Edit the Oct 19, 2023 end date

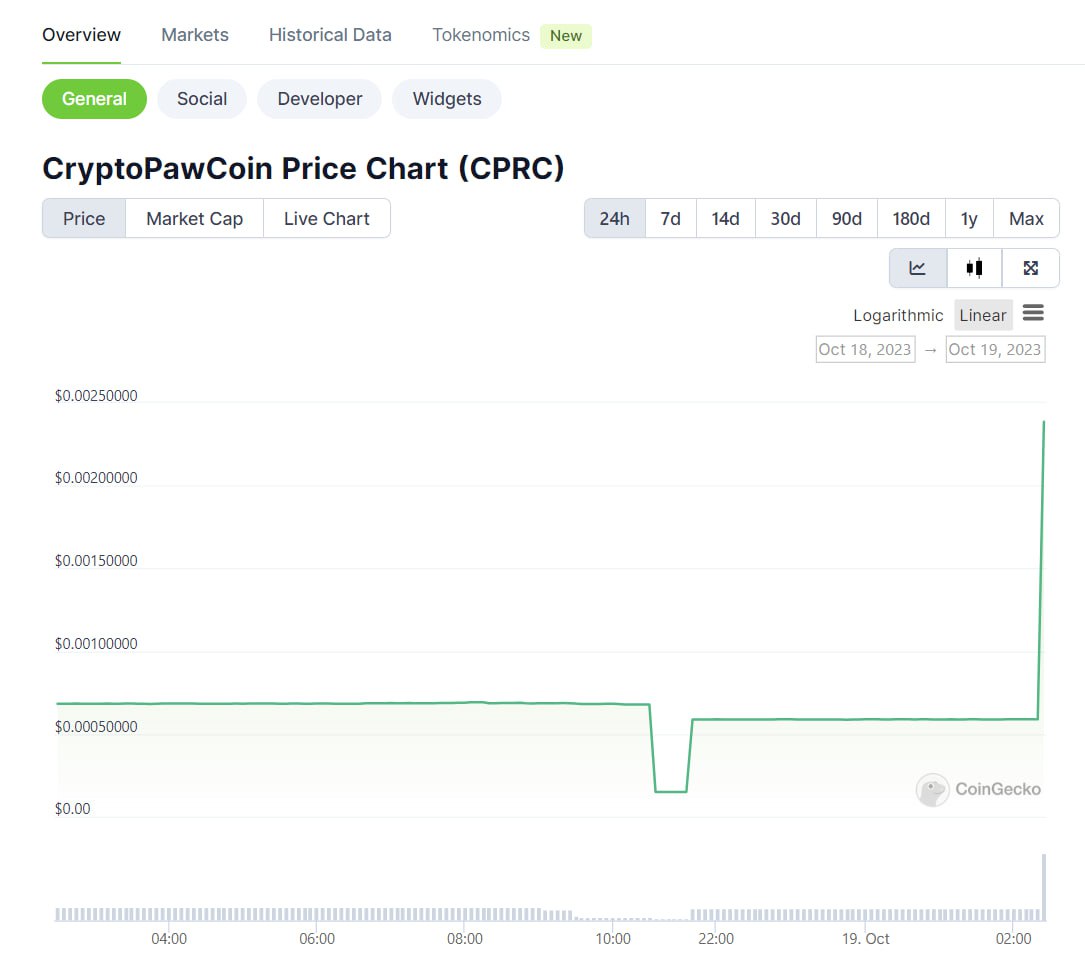[995, 349]
